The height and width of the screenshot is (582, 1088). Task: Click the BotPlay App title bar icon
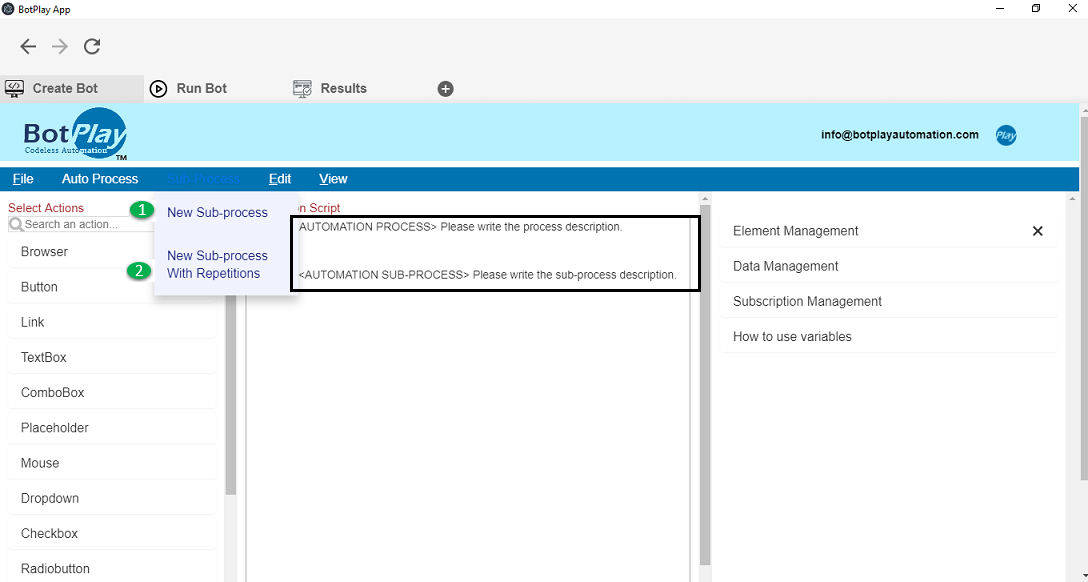[8, 9]
